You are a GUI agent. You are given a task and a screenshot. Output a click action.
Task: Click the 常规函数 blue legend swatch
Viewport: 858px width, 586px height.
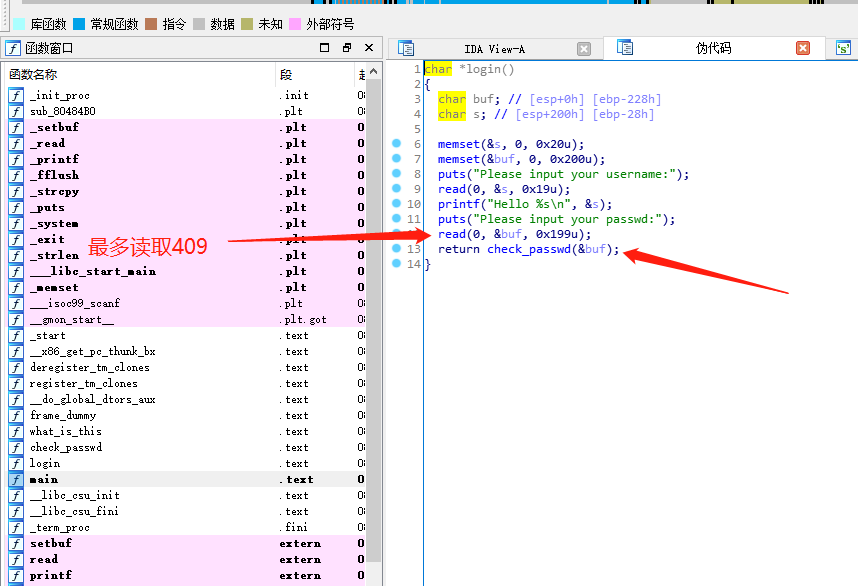(79, 24)
